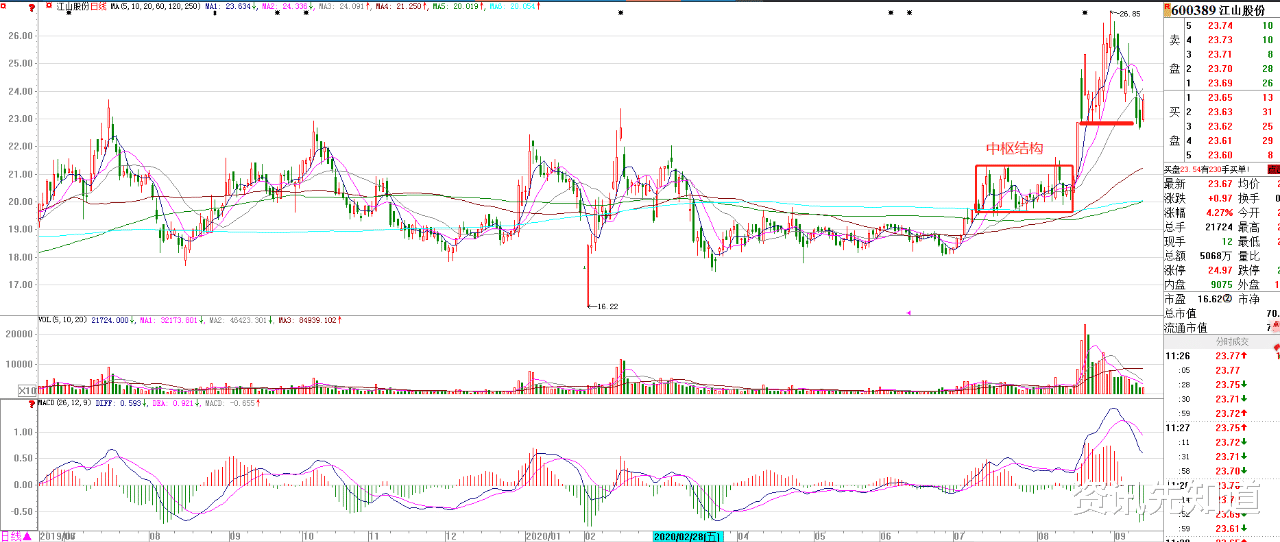
Task: Click the 江山股份日线 chart title
Action: click(x=81, y=6)
